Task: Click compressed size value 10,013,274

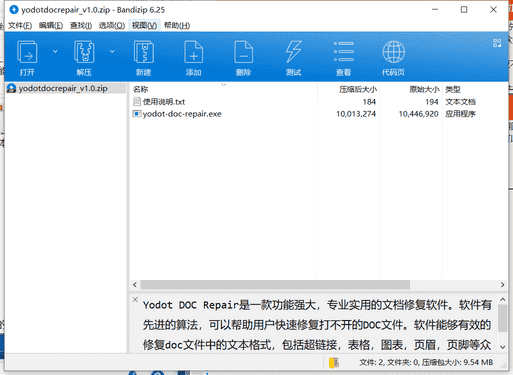Action: tap(356, 114)
